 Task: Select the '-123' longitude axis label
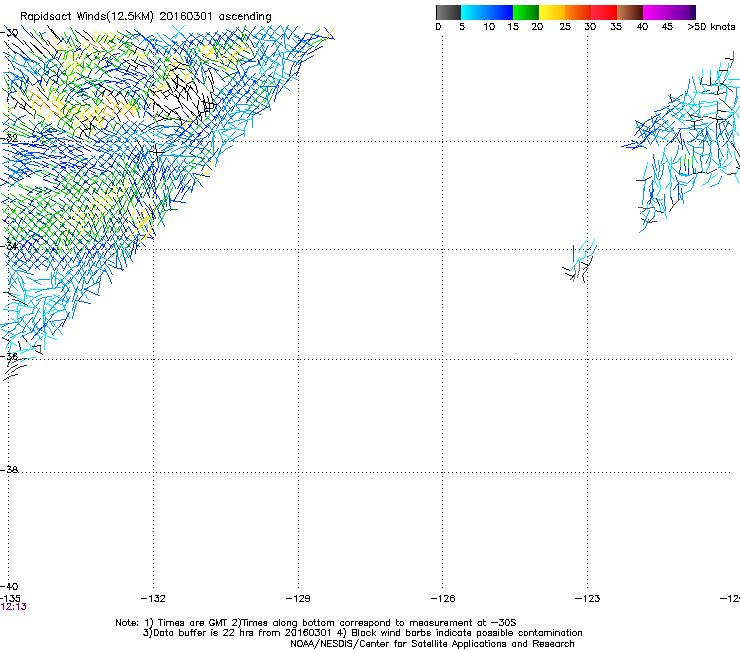[588, 599]
